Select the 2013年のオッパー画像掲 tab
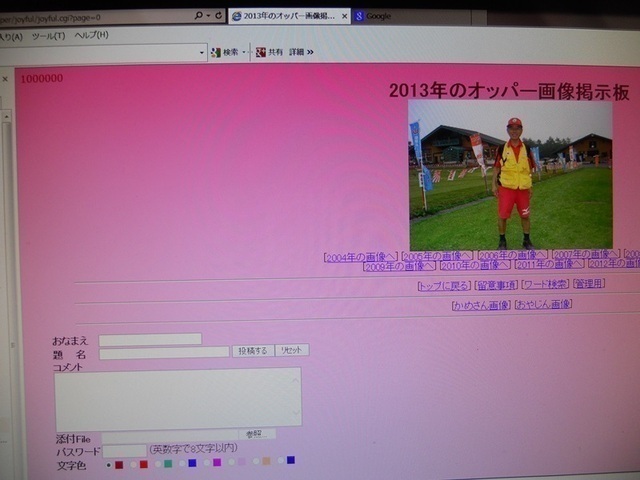Screen dimensions: 640x480 289,16
